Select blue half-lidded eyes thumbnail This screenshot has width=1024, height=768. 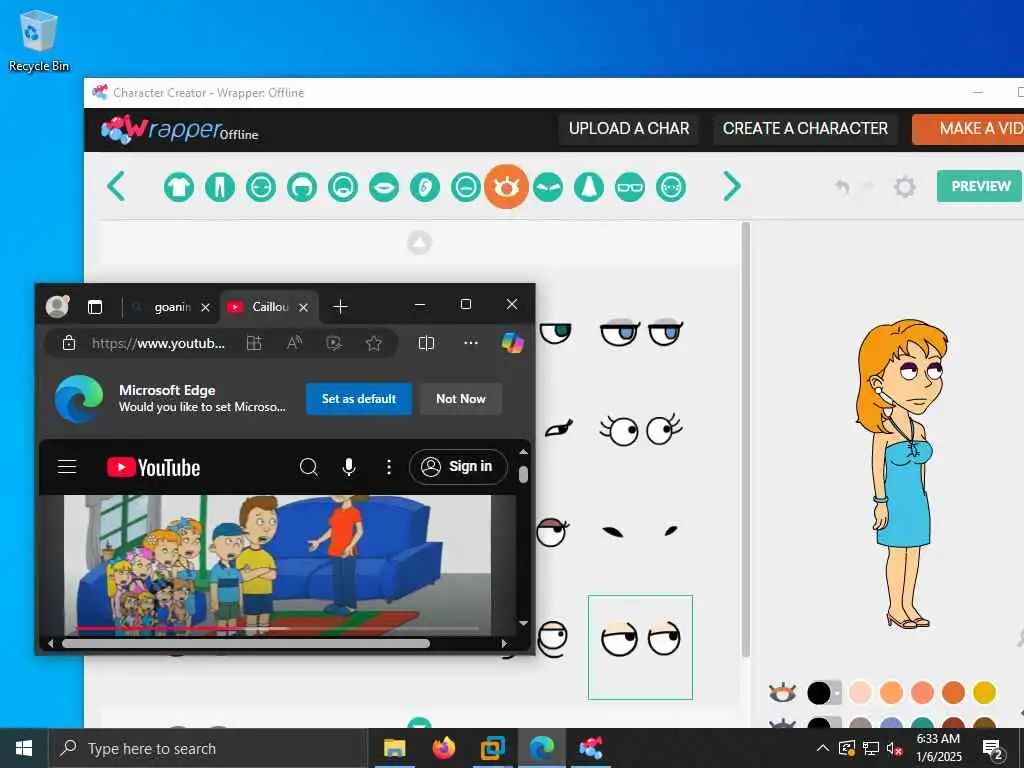[x=641, y=332]
